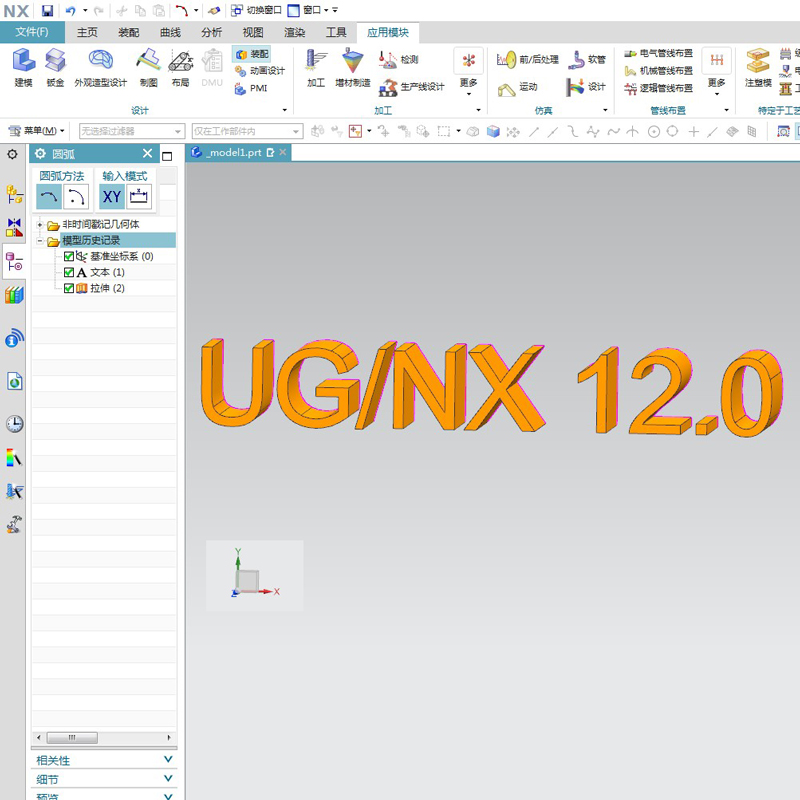The width and height of the screenshot is (800, 800).
Task: Select center-based arc method icon
Action: tap(76, 197)
